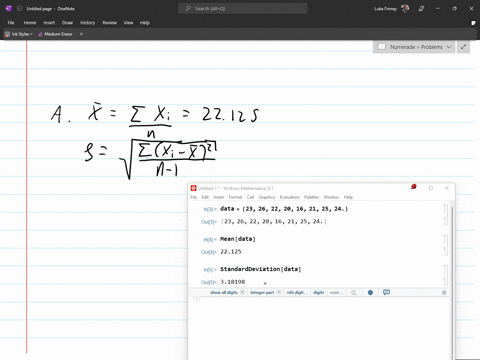Viewport: 480px width, 360px height.
Task: Select the cell bracket beside Mean[data]
Action: click(x=445, y=239)
